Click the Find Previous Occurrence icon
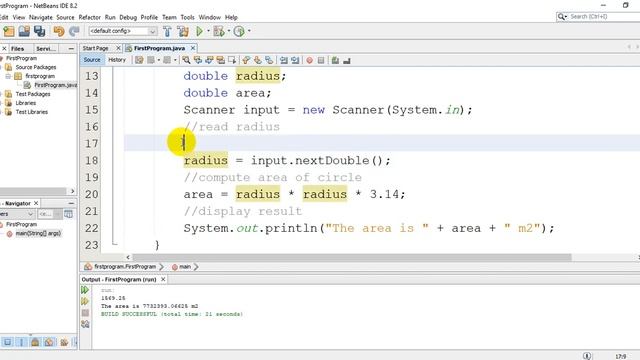This screenshot has width=640, height=360. pyautogui.click(x=198, y=60)
